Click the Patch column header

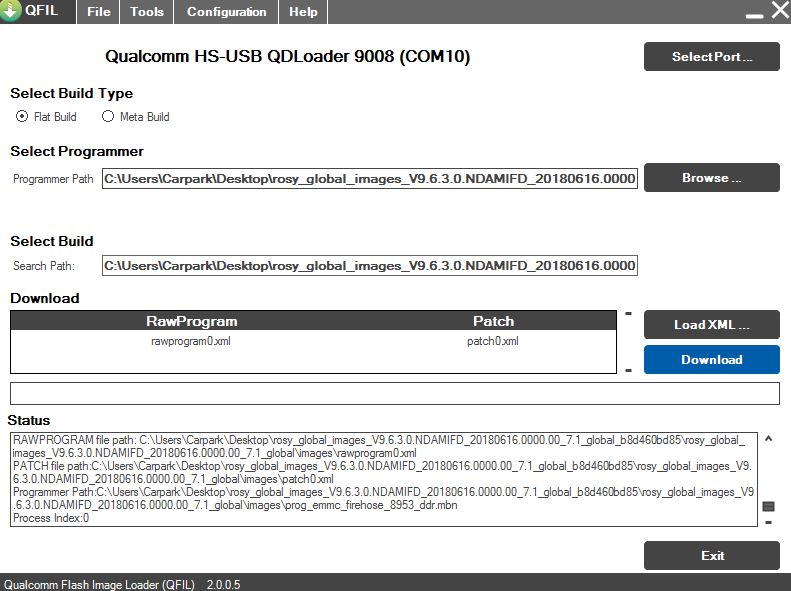click(493, 321)
